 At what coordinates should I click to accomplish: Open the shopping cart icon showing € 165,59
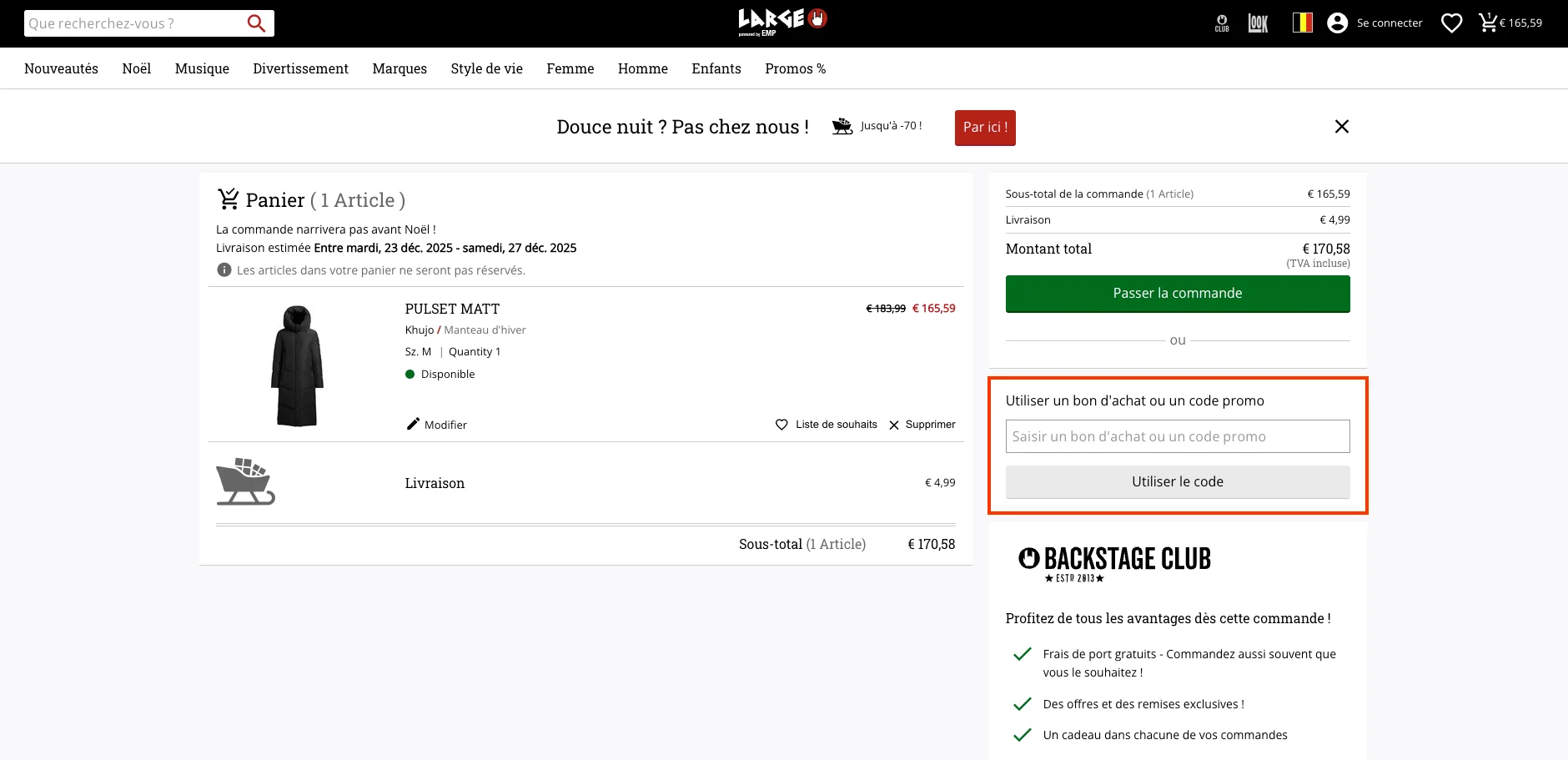(1488, 23)
